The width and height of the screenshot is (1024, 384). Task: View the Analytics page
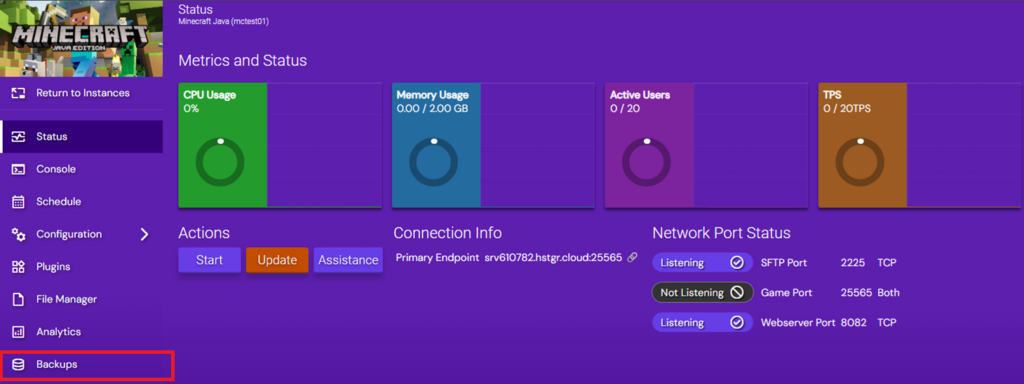82,332
